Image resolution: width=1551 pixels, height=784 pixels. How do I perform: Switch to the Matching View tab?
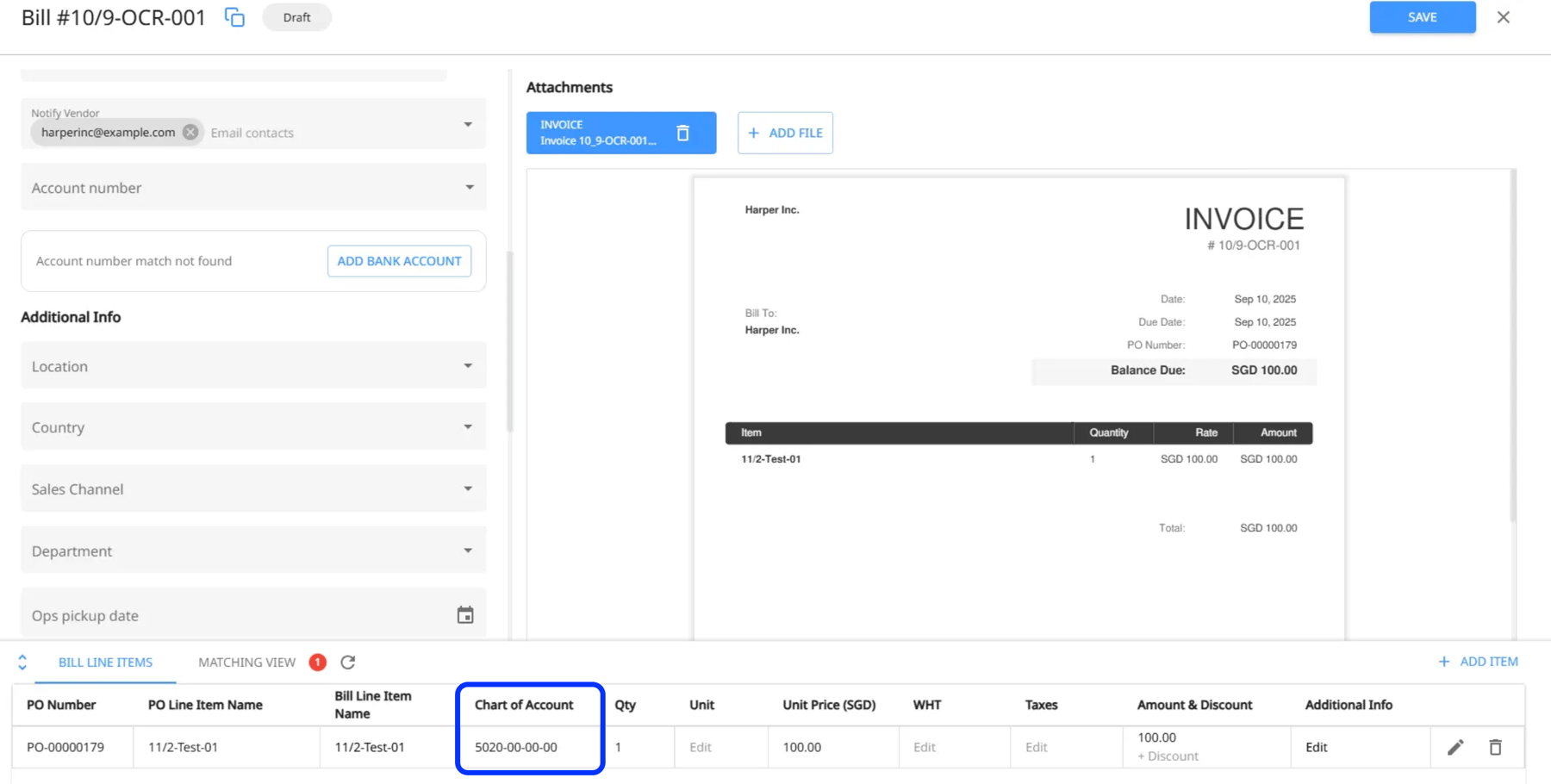(x=246, y=662)
